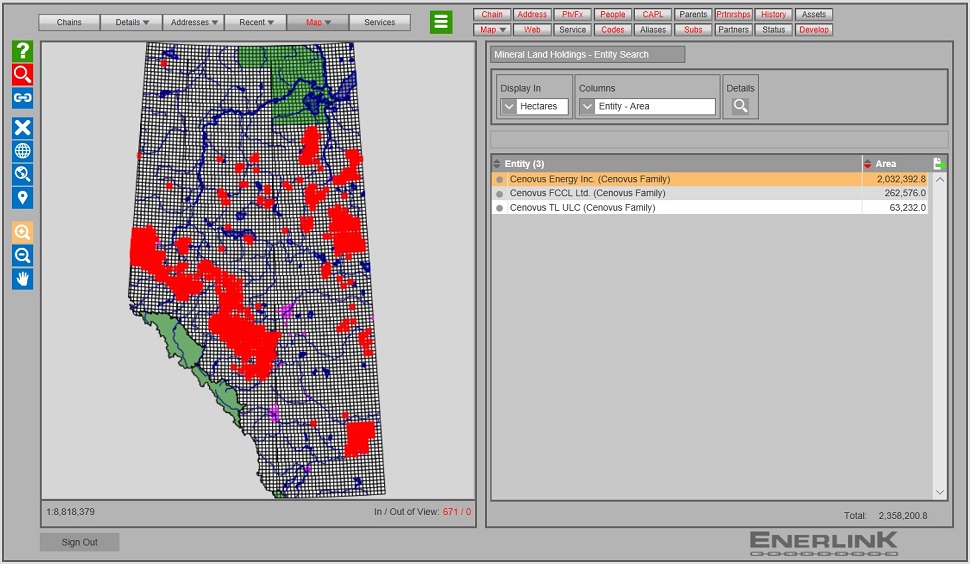The image size is (970, 564).
Task: Select Cenovus FCCL Ltd. (Cenovus Family) row
Action: (710, 194)
